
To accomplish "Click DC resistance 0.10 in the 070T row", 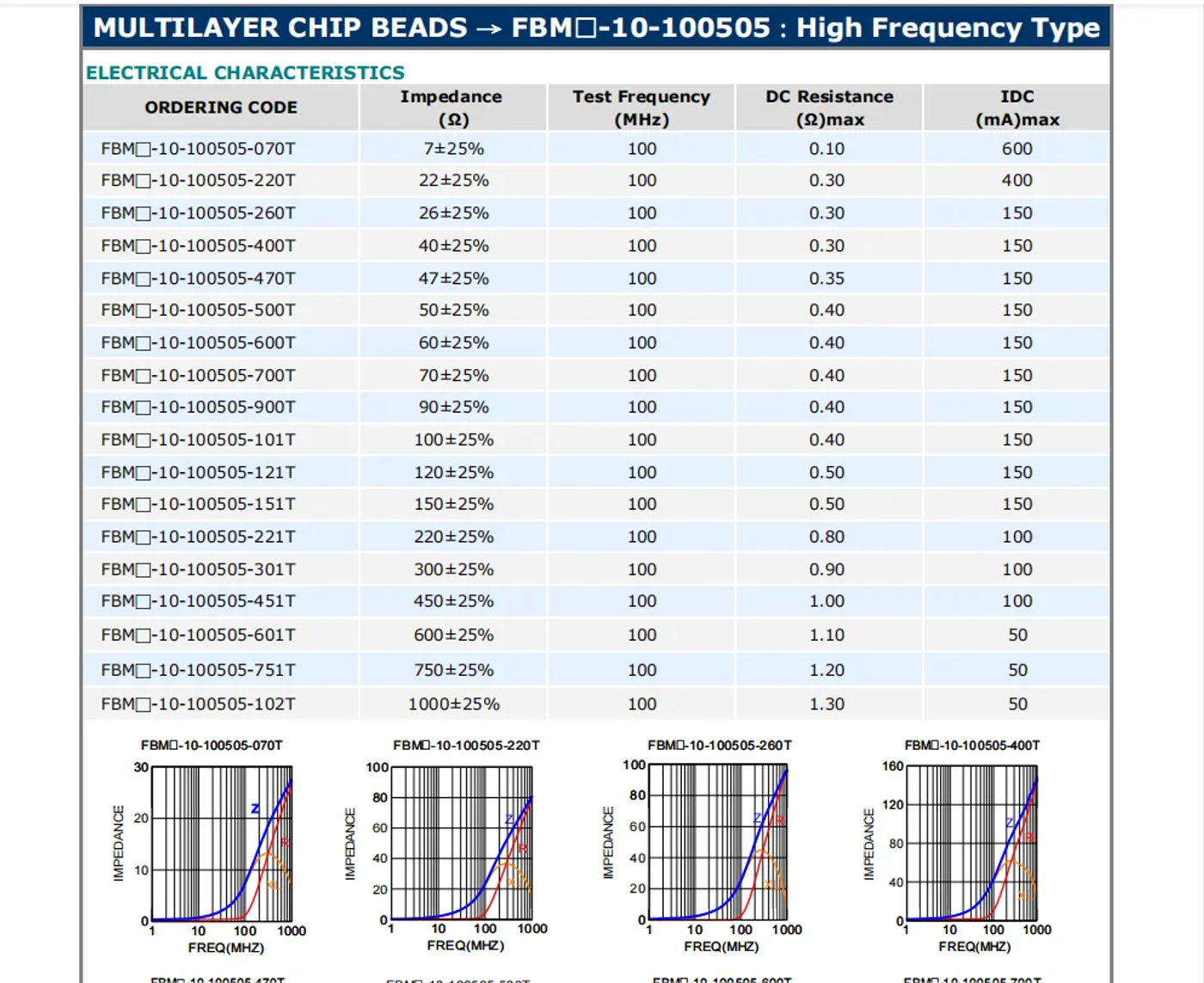I will tap(827, 149).
